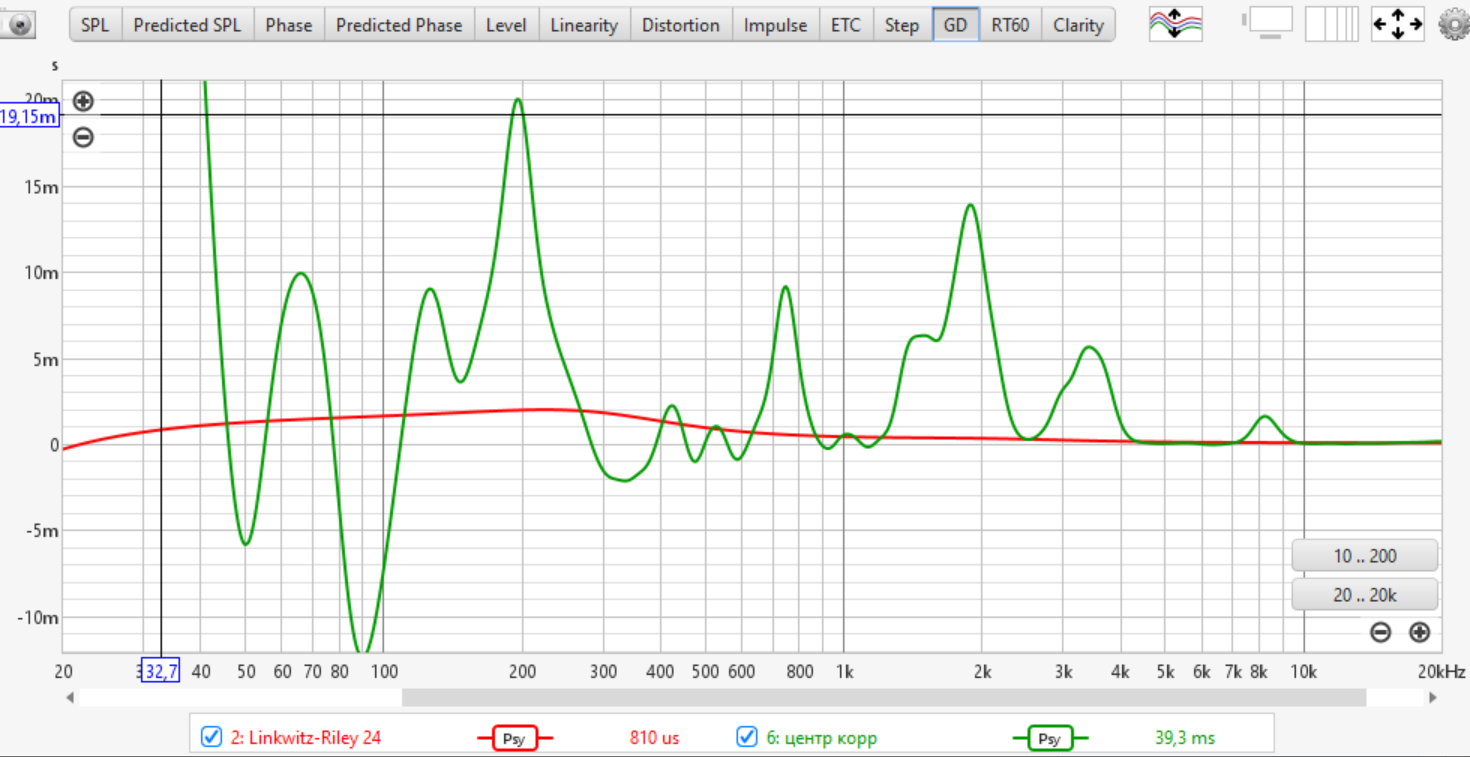Click the green Psy smoothing indicator

[x=1049, y=739]
